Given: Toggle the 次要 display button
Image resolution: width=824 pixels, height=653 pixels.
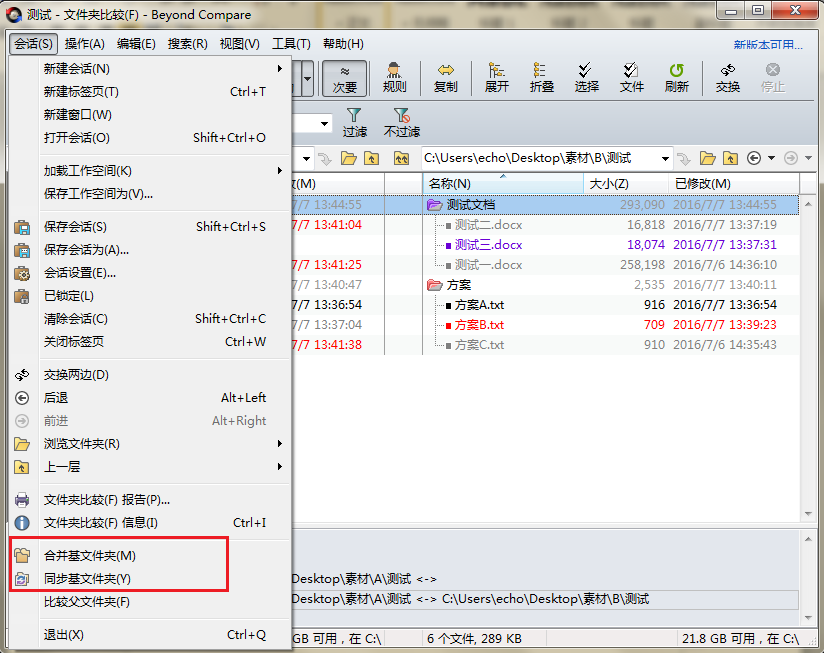Looking at the screenshot, I should (345, 77).
